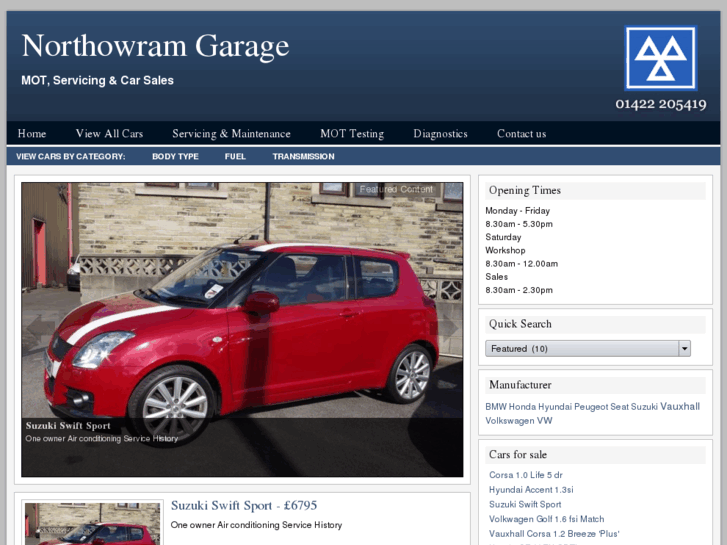Click the Featured Content label on slideshow
The height and width of the screenshot is (545, 727).
pyautogui.click(x=396, y=189)
